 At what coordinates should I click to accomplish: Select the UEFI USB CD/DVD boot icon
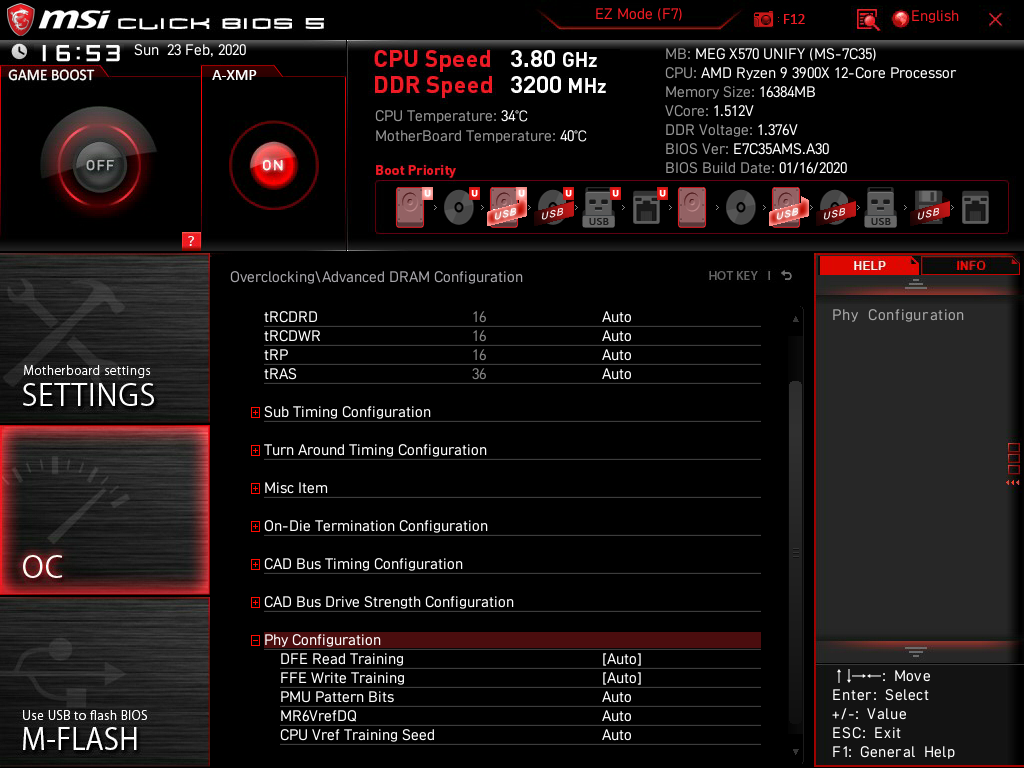554,207
